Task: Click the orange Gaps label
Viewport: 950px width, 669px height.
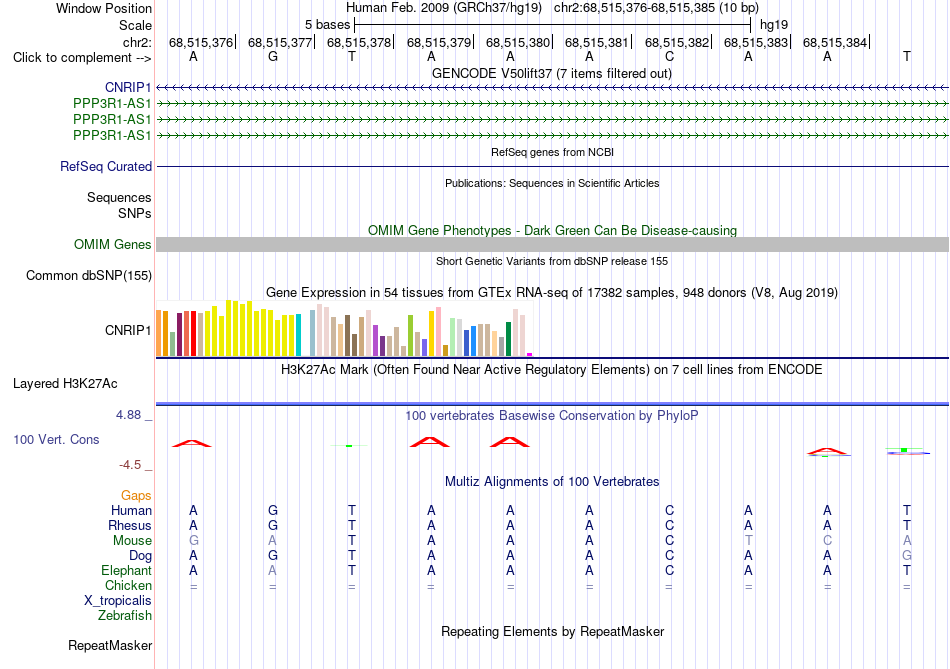Action: coord(136,496)
